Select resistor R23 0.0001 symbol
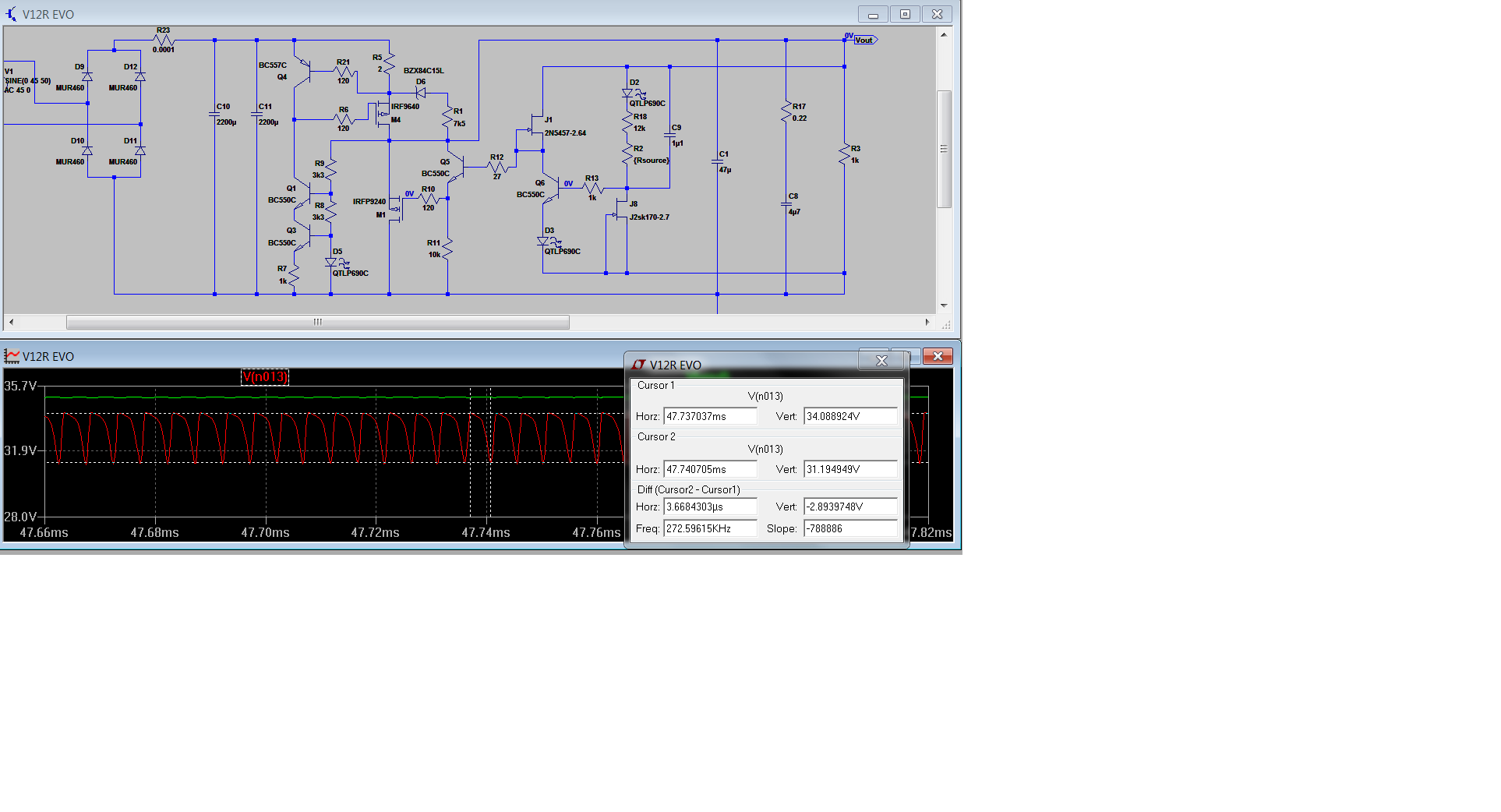 [x=164, y=40]
